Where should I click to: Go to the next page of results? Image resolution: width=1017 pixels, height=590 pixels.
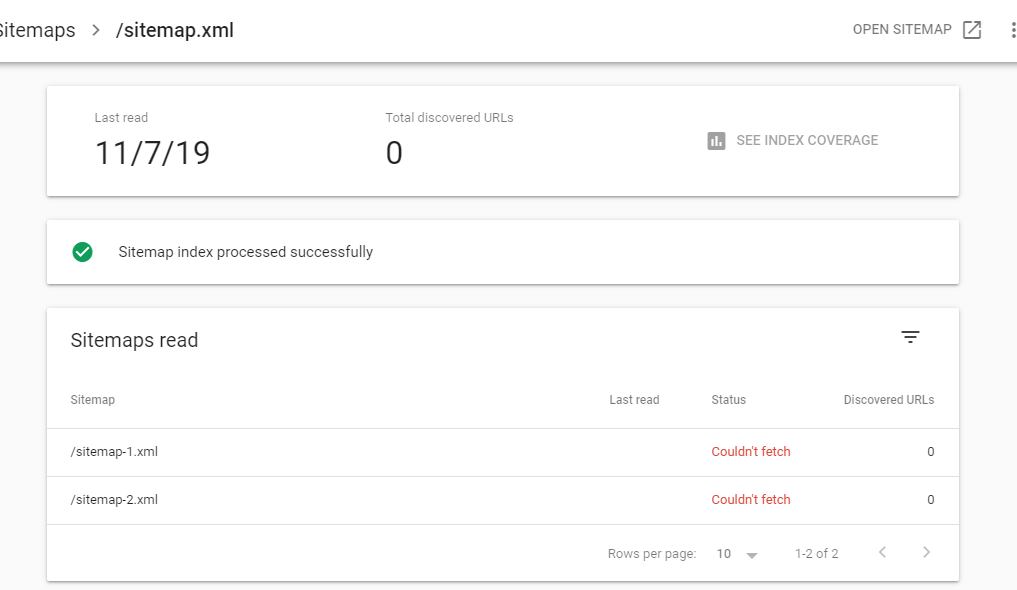[x=927, y=553]
